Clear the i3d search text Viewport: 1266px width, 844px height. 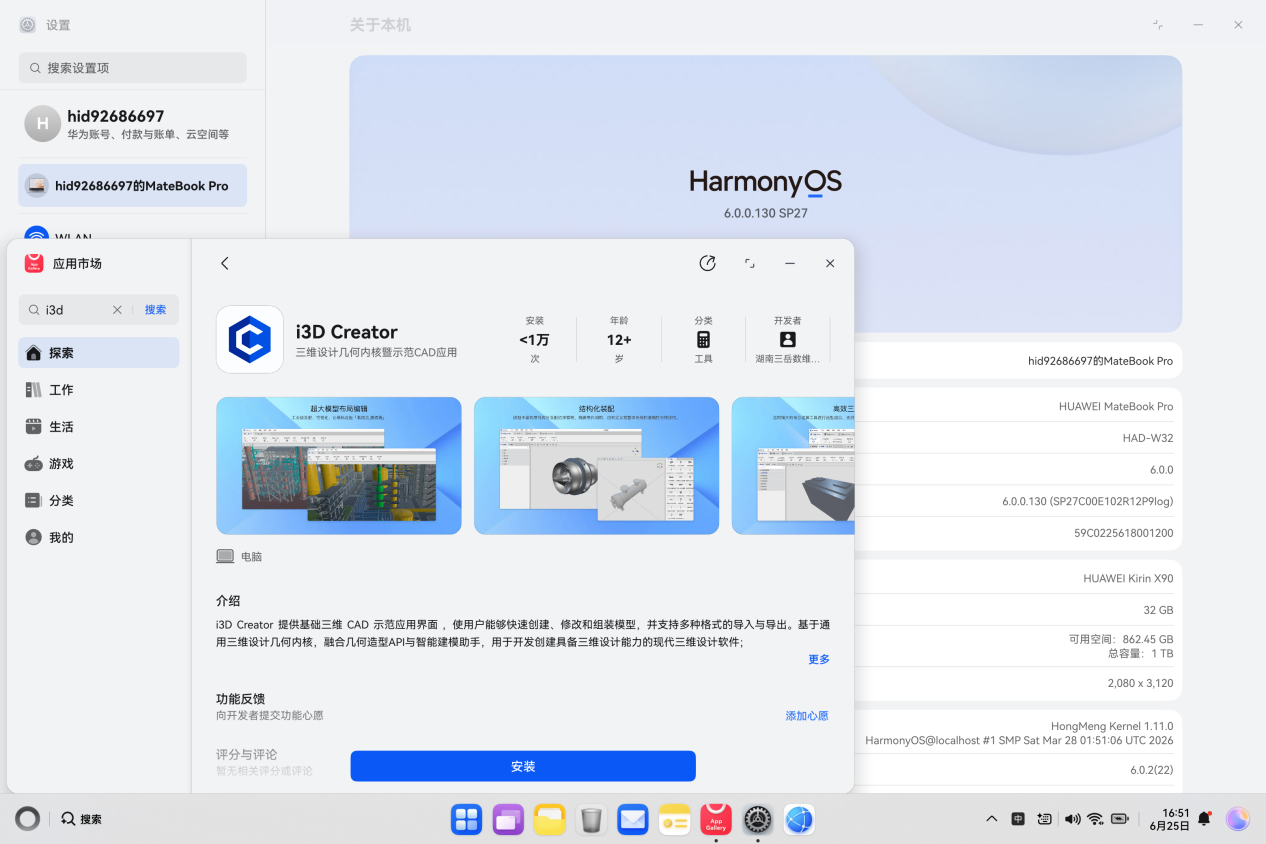point(117,310)
